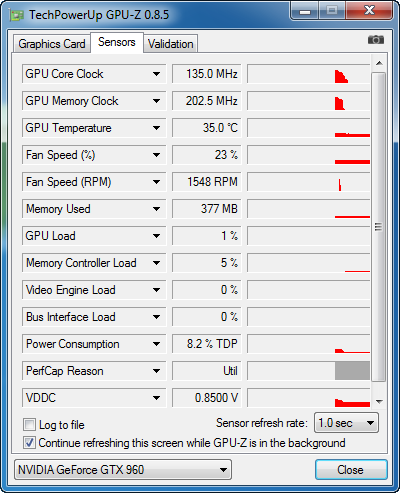Click the GPU-Z app icon in title bar
Image resolution: width=400 pixels, height=493 pixels.
click(17, 15)
